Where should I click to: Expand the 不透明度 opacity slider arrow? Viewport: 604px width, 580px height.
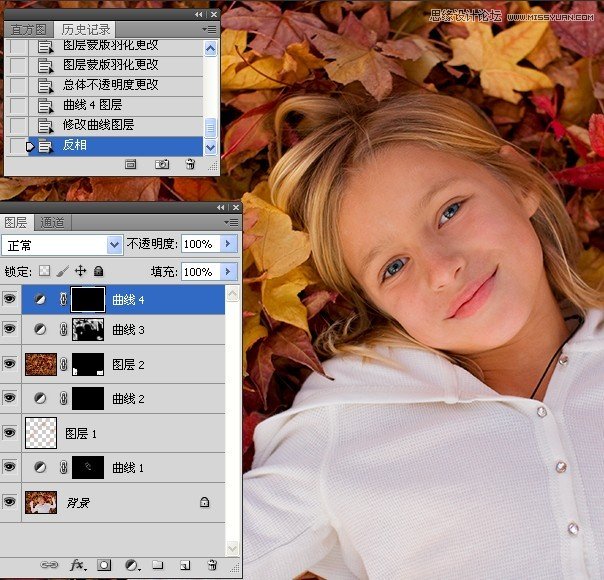tap(228, 243)
